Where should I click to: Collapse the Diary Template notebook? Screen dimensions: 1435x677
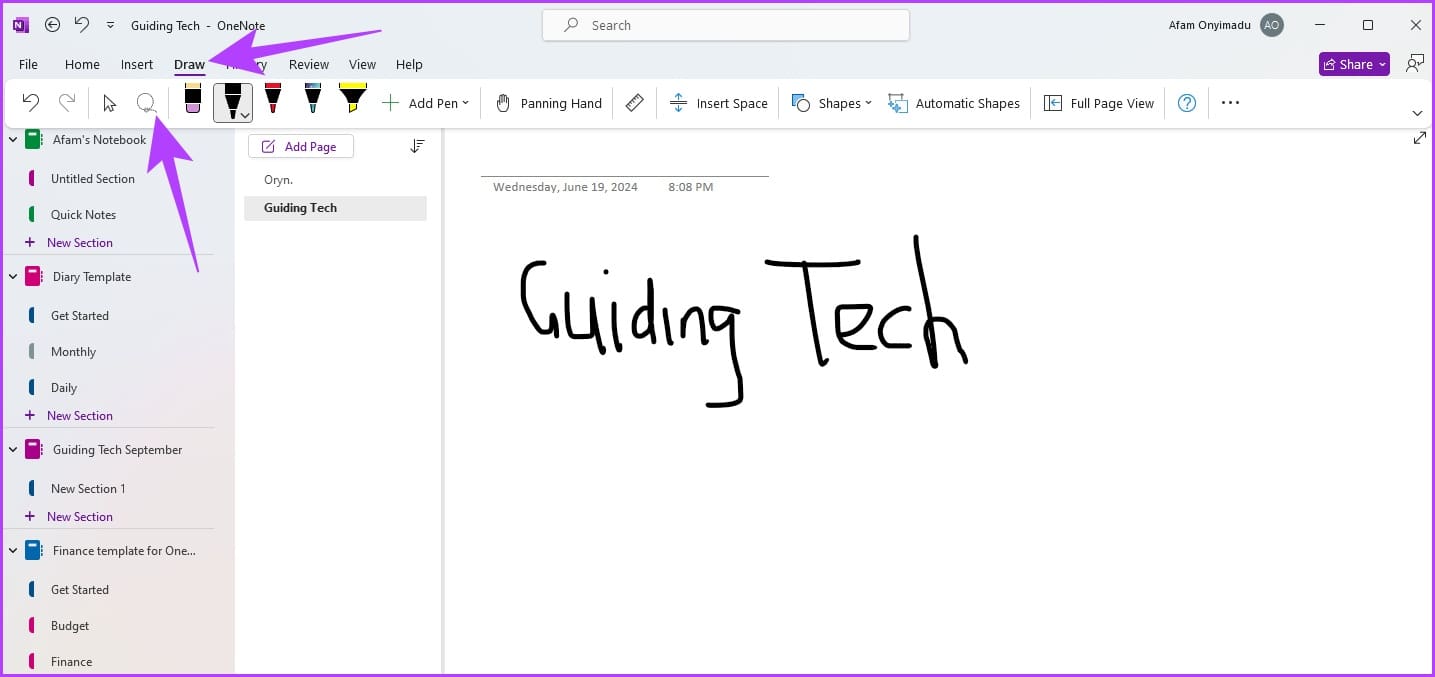13,276
